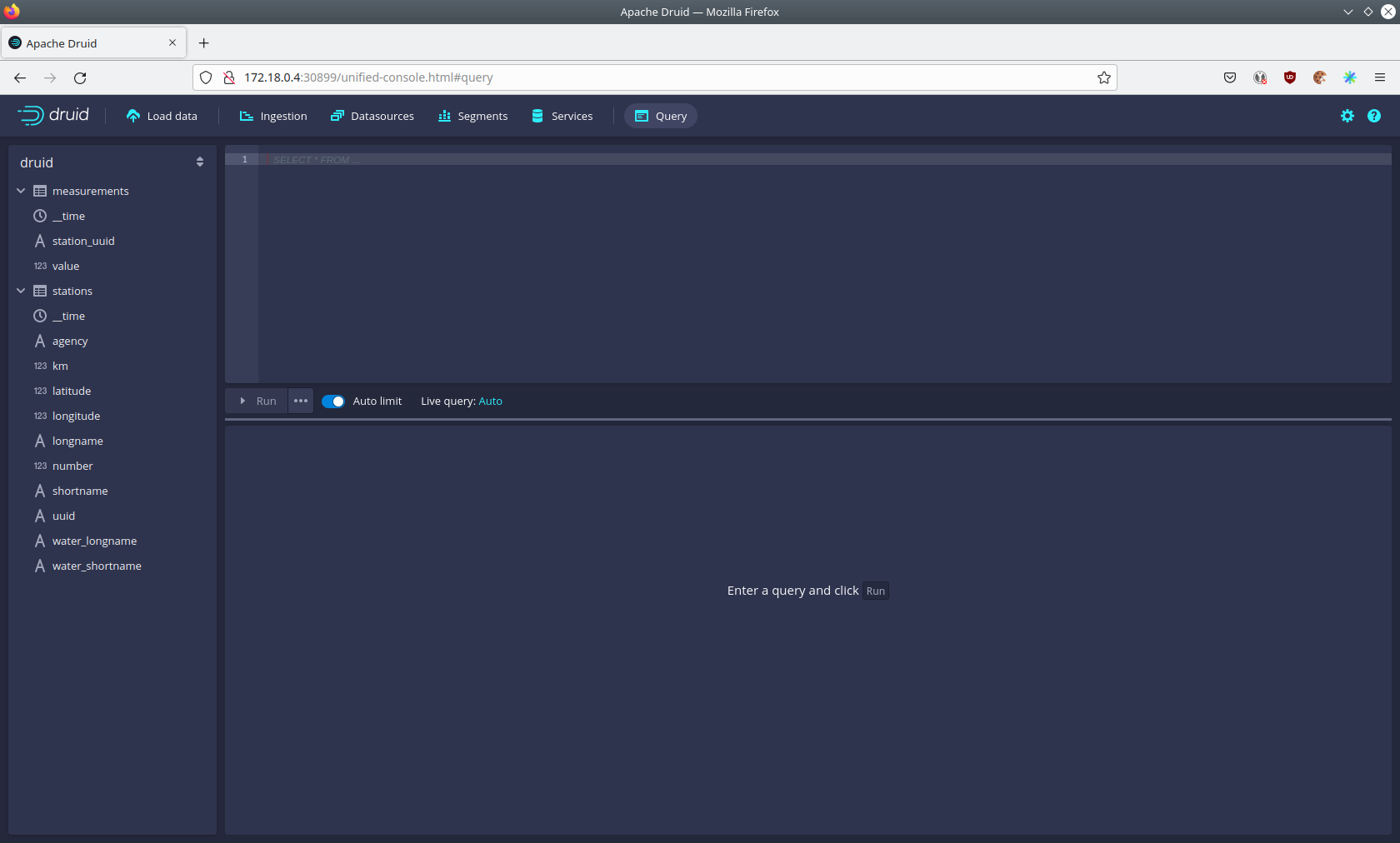Image resolution: width=1400 pixels, height=843 pixels.
Task: Bookmark this page with star icon
Action: tap(1103, 77)
